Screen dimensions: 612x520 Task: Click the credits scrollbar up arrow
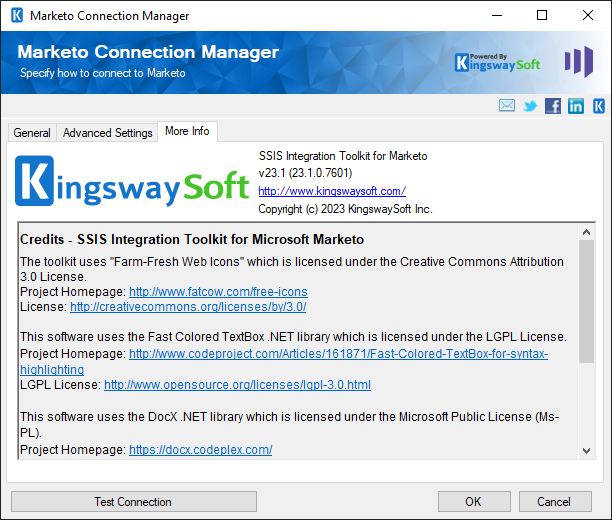(x=586, y=232)
